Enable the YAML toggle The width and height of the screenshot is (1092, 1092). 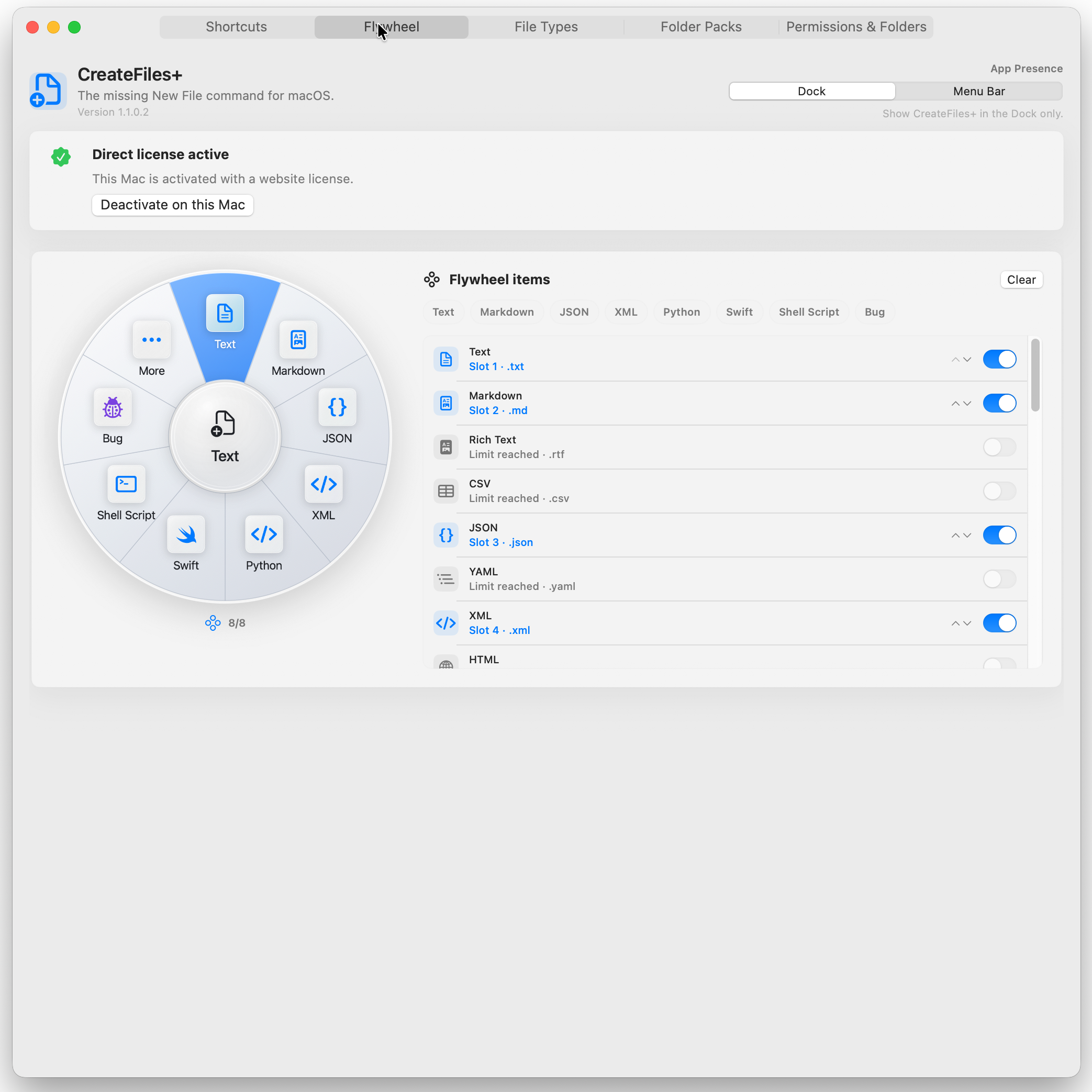click(x=999, y=579)
